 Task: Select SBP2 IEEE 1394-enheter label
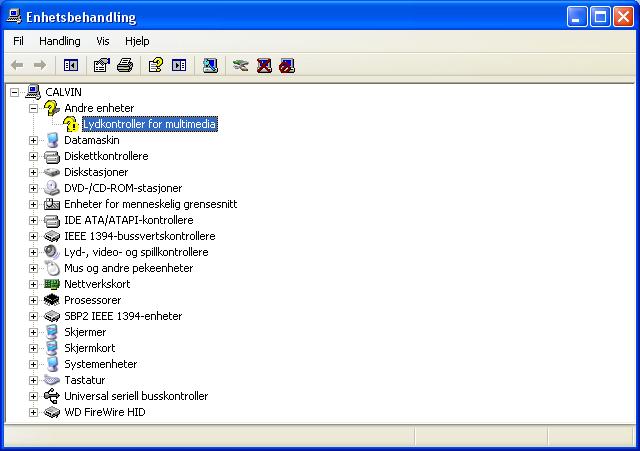[x=123, y=316]
